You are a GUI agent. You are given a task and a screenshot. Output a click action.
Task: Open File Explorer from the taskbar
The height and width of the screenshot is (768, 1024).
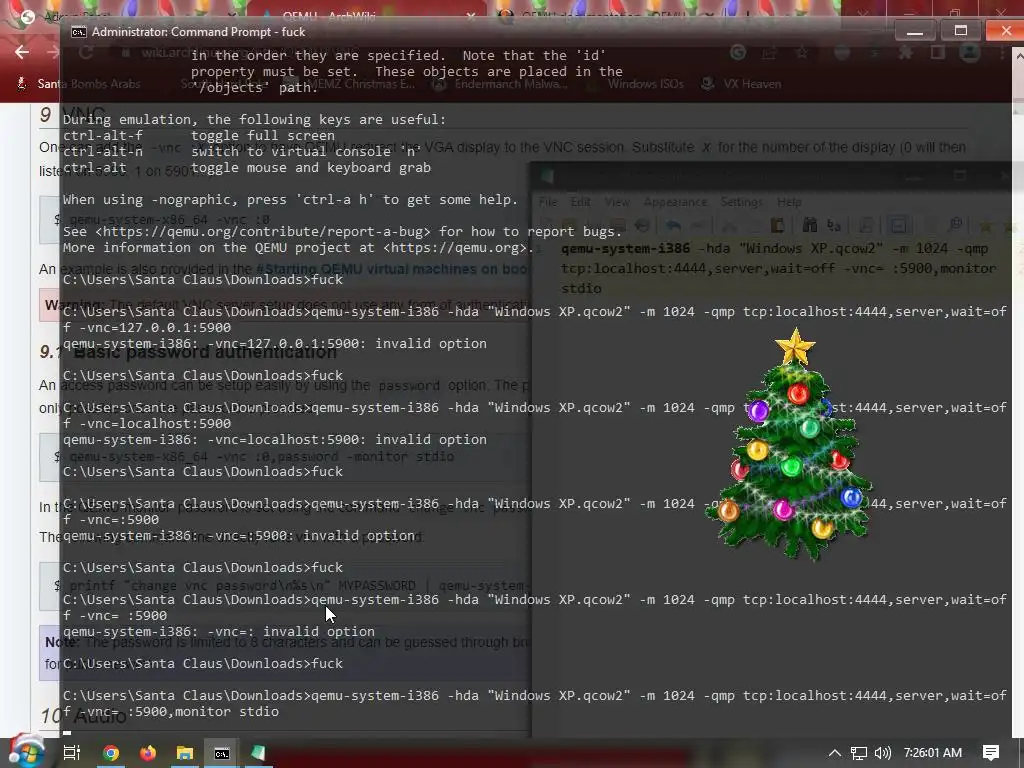[185, 753]
